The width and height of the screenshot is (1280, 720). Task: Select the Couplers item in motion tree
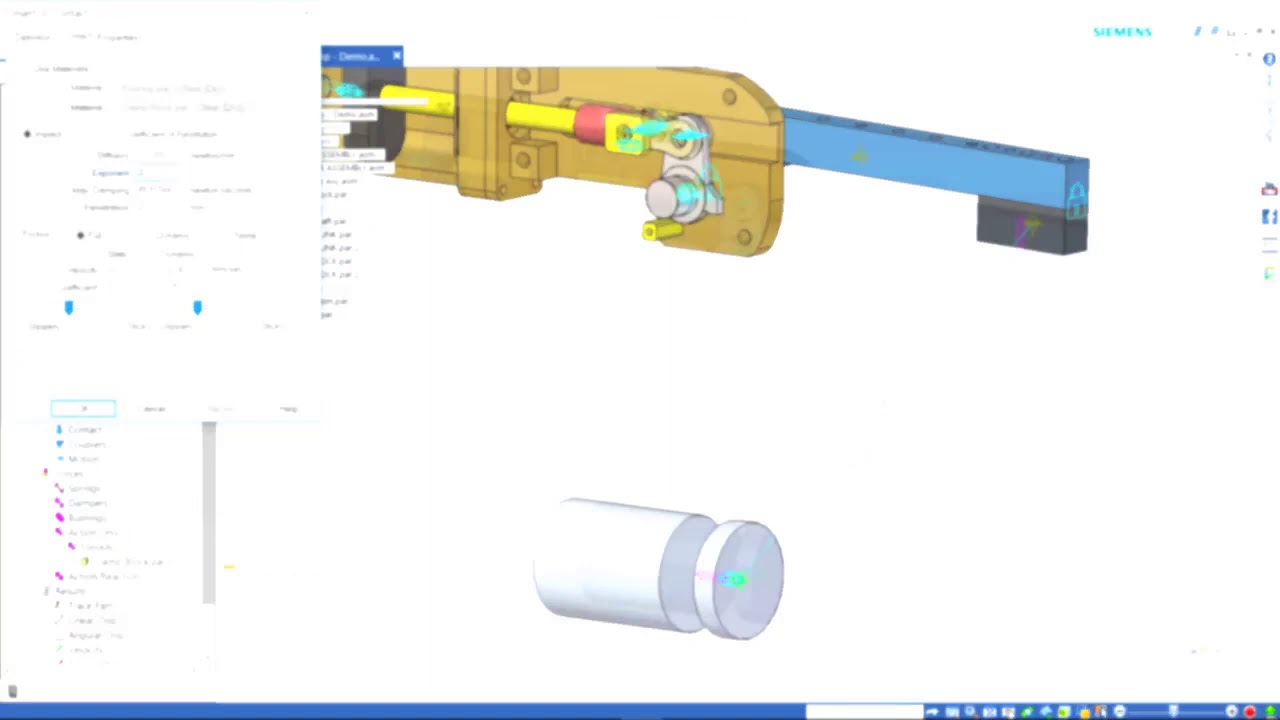86,445
